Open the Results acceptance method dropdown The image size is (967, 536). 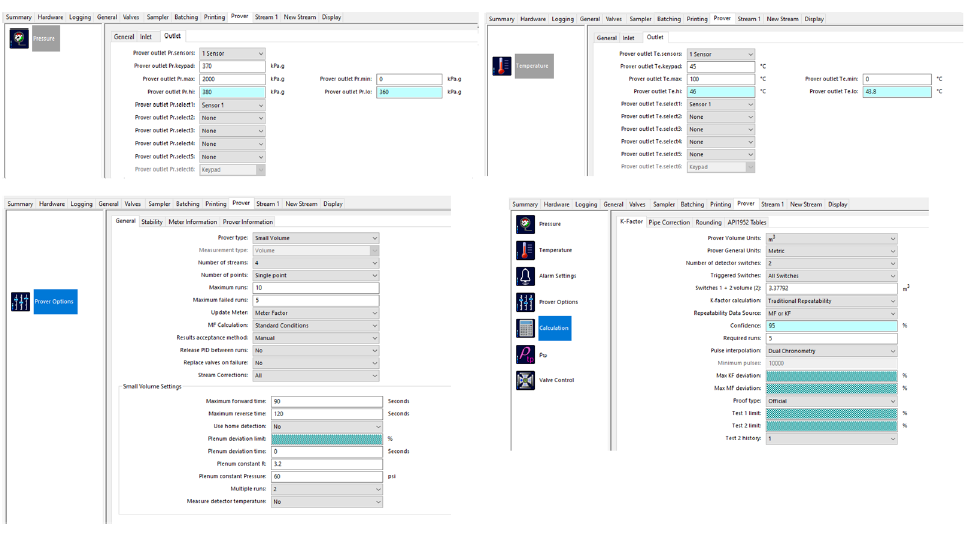(316, 338)
